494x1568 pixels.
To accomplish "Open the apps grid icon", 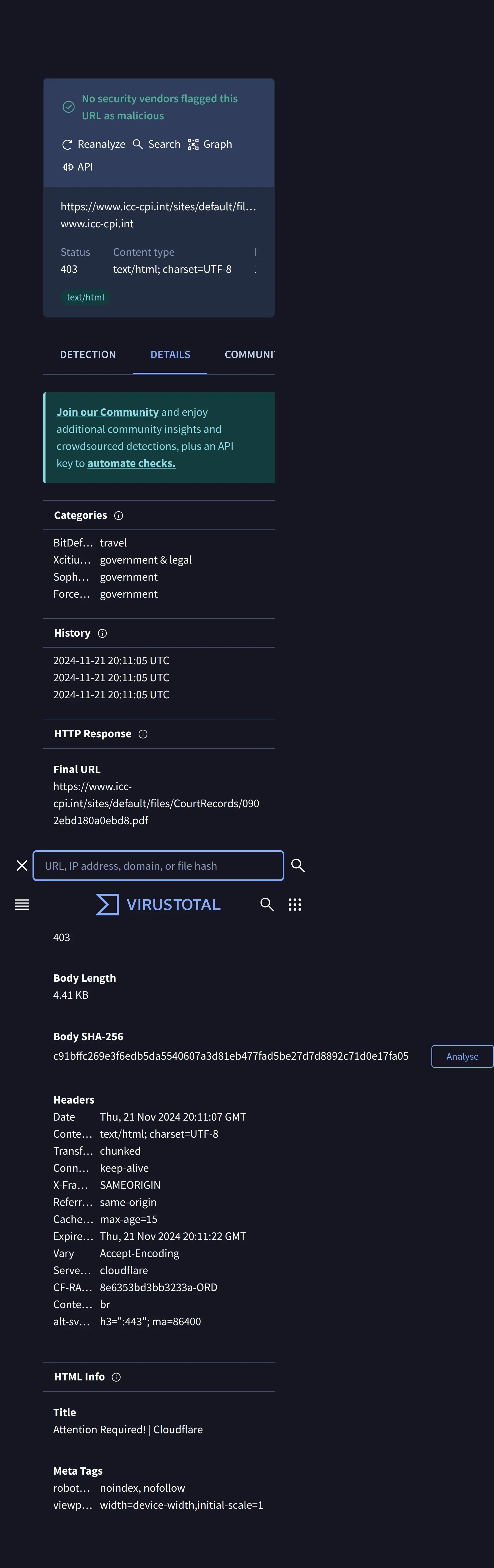I will (295, 905).
